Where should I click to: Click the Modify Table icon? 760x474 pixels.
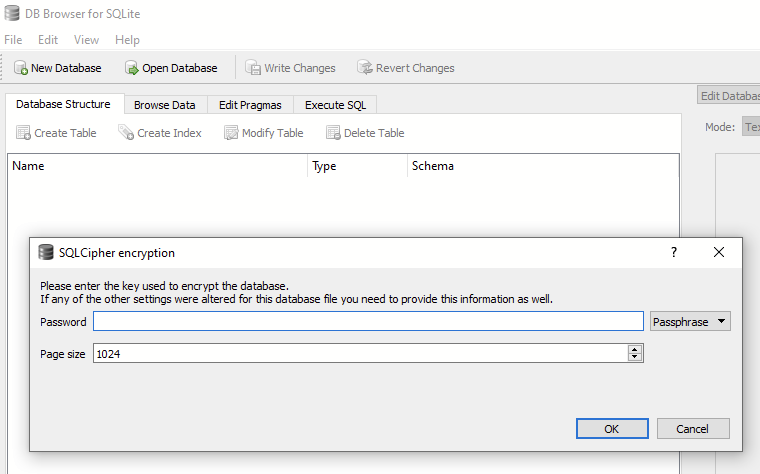pyautogui.click(x=231, y=133)
